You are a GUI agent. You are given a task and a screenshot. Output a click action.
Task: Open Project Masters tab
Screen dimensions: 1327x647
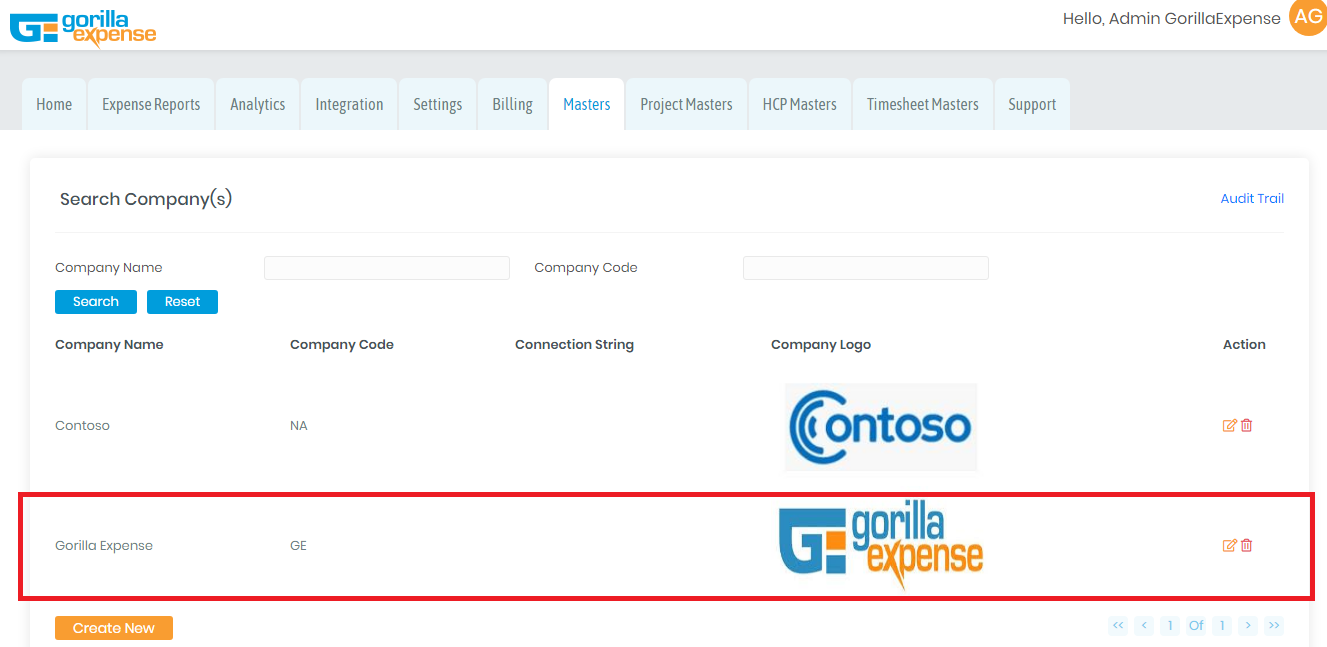[686, 104]
